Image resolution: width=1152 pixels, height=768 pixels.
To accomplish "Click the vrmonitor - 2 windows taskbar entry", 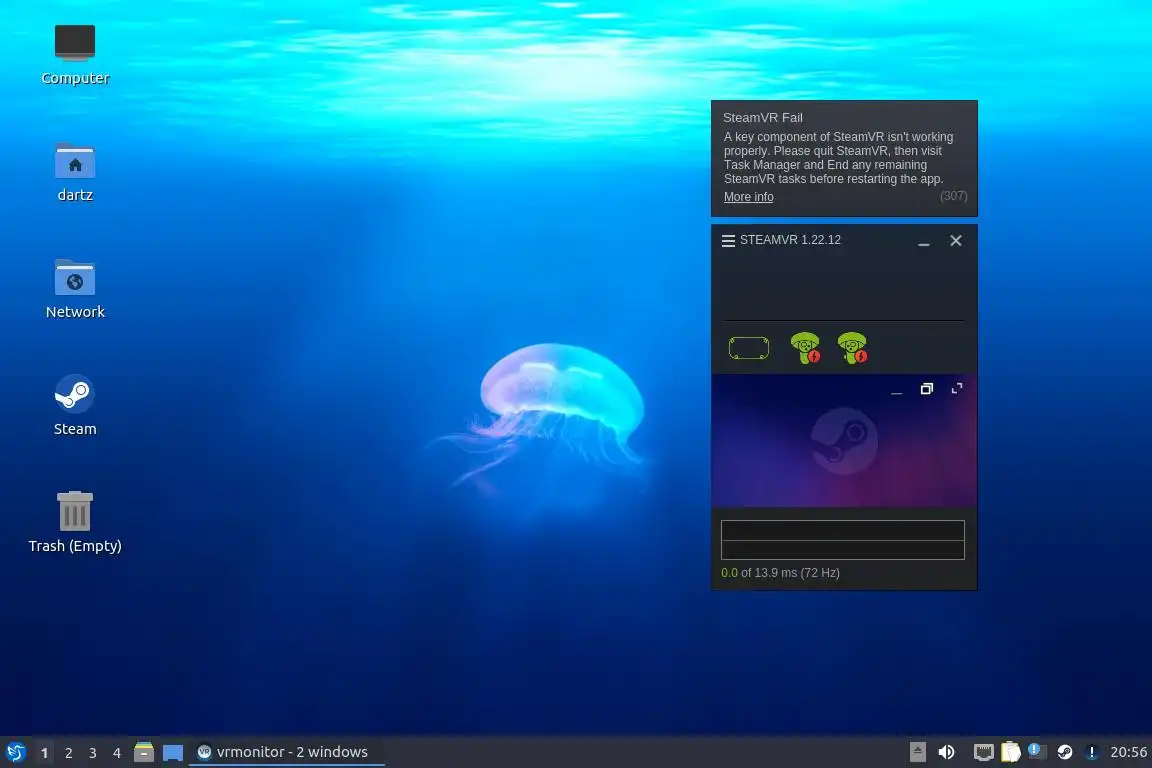I will point(287,752).
